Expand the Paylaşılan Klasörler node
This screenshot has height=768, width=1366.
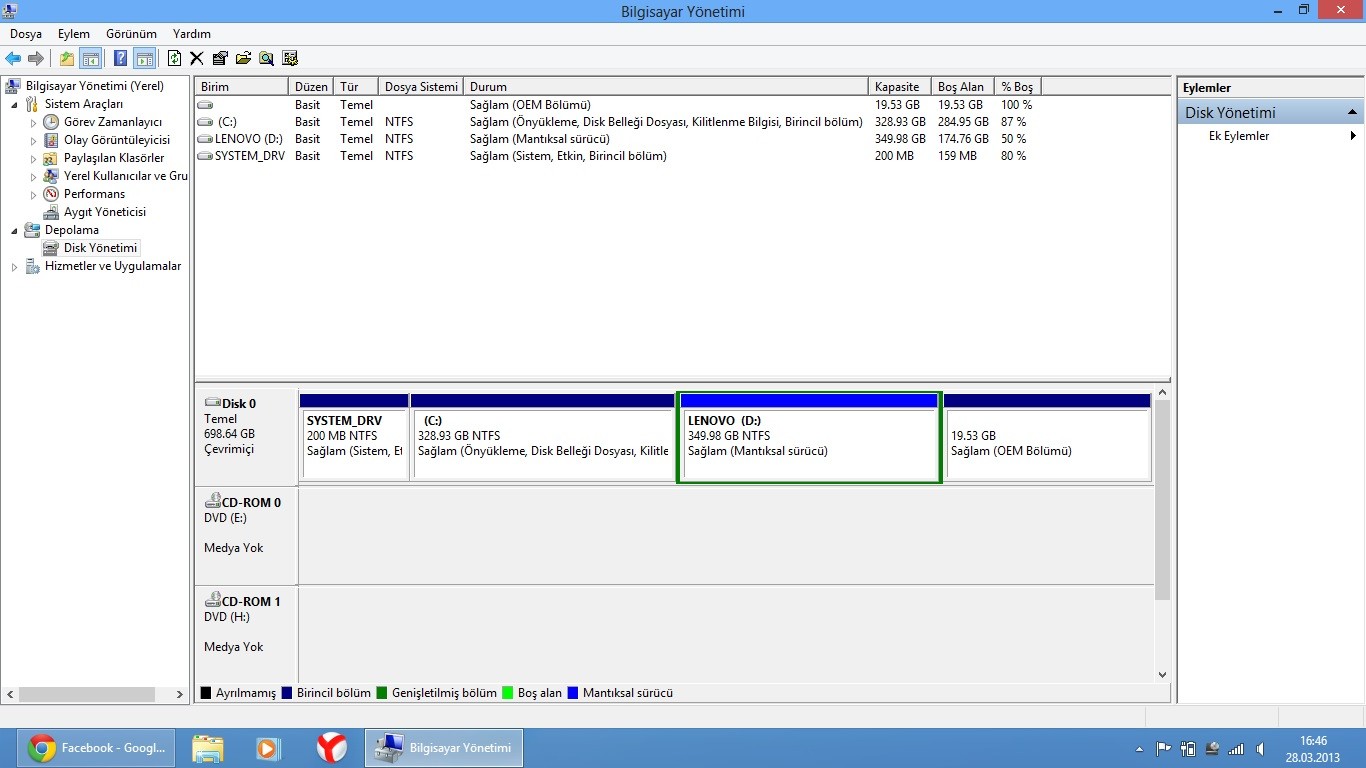pyautogui.click(x=33, y=158)
